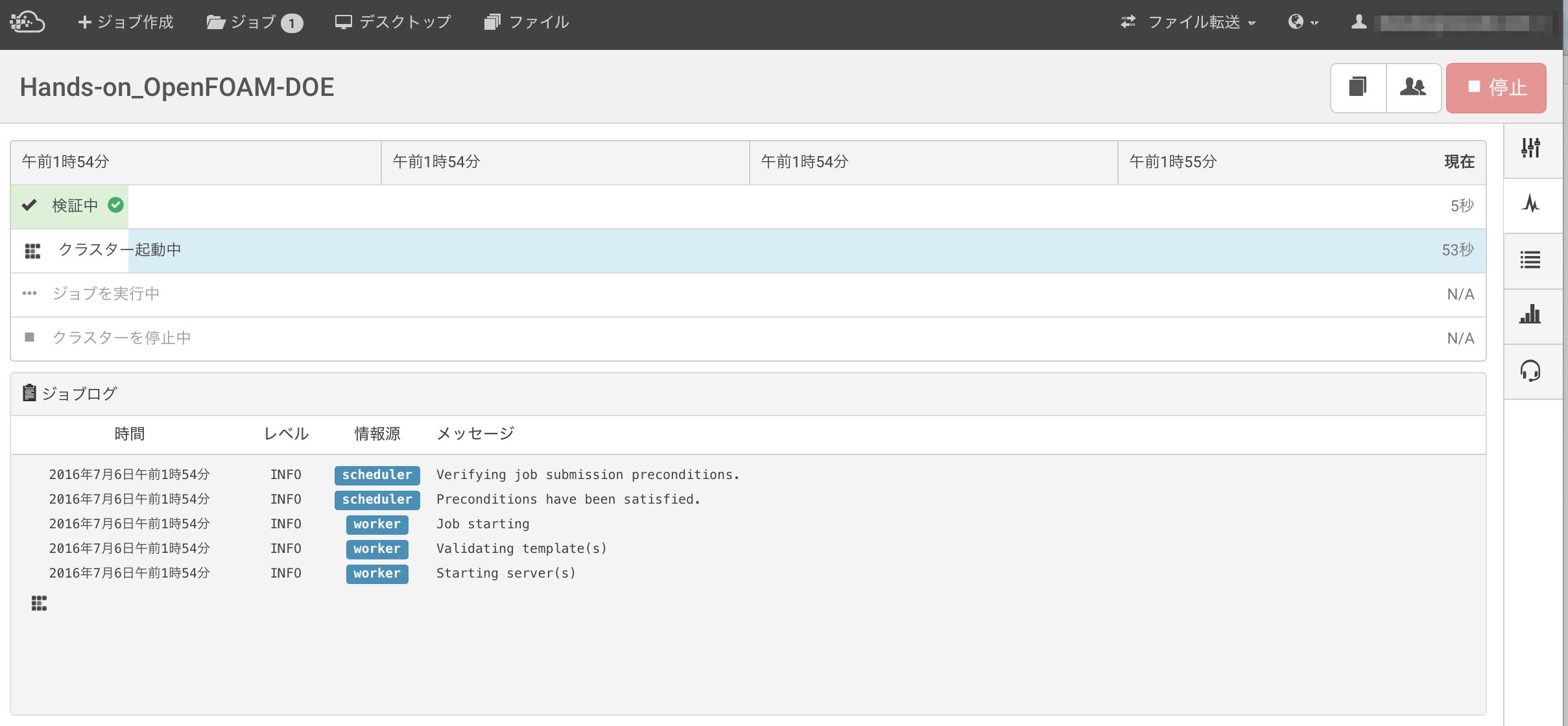The width and height of the screenshot is (1568, 726).
Task: Click scheduler badge for Preconditions satisfied
Action: pos(377,500)
